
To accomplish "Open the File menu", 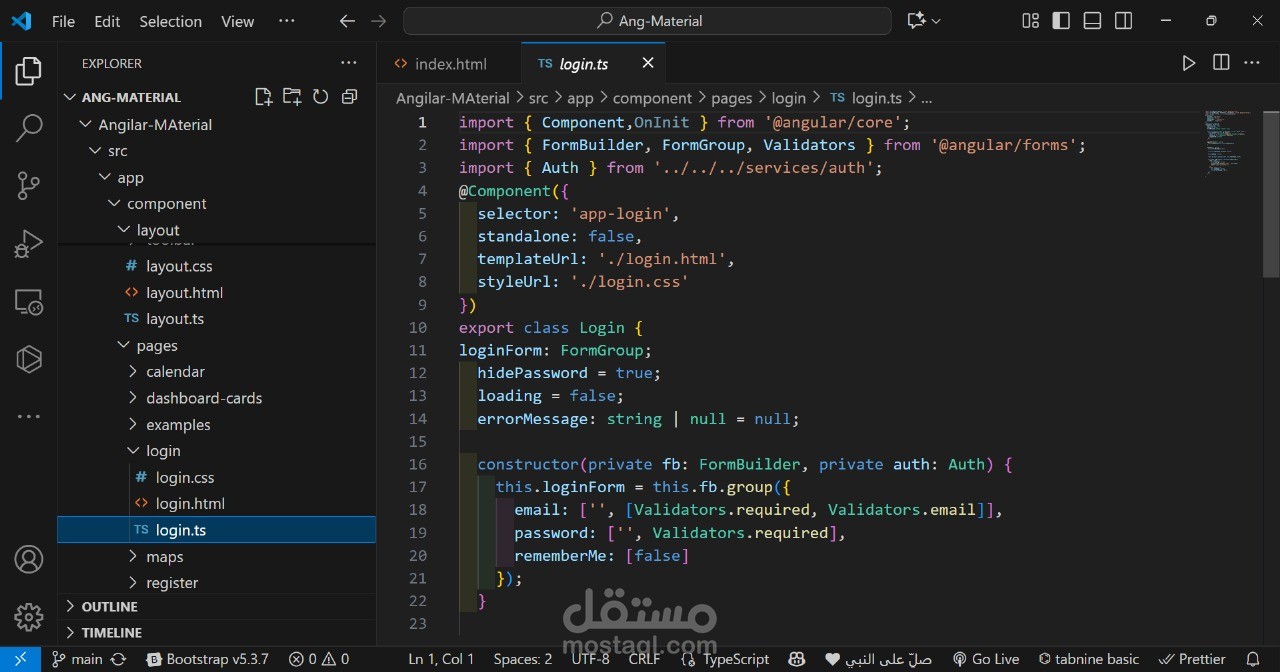I will (63, 21).
